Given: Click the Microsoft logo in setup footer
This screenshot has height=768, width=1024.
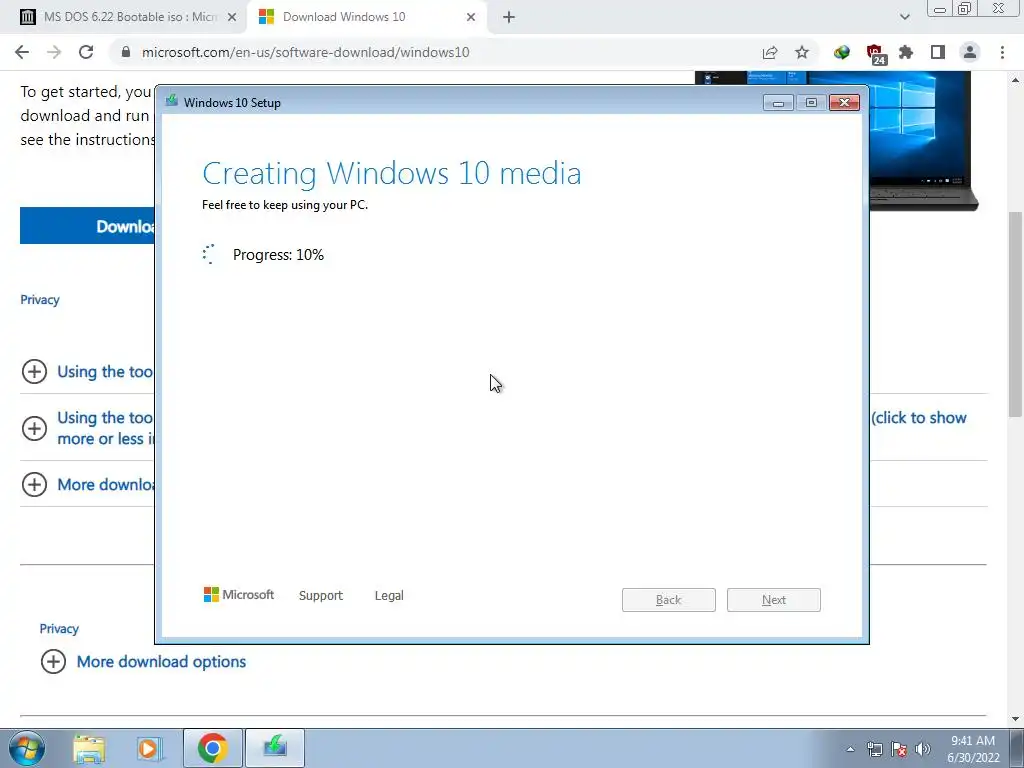Looking at the screenshot, I should click(x=238, y=595).
